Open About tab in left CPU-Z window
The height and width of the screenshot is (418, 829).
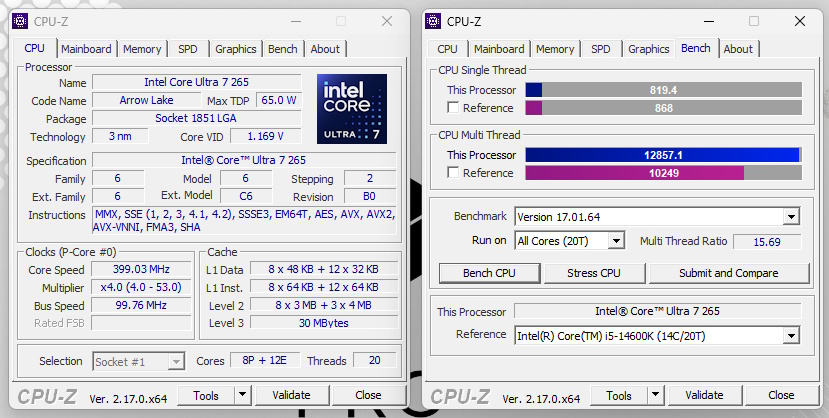pos(325,49)
